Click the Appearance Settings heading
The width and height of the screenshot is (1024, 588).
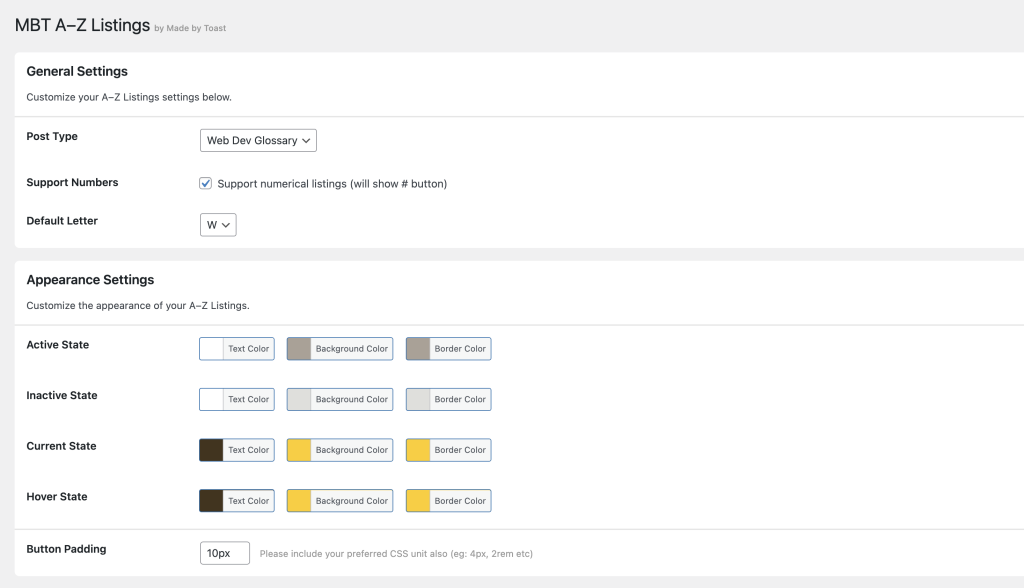[90, 280]
